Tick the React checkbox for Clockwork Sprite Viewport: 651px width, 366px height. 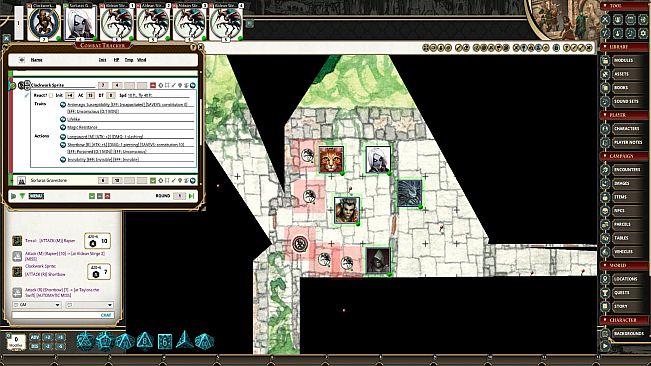tap(51, 95)
